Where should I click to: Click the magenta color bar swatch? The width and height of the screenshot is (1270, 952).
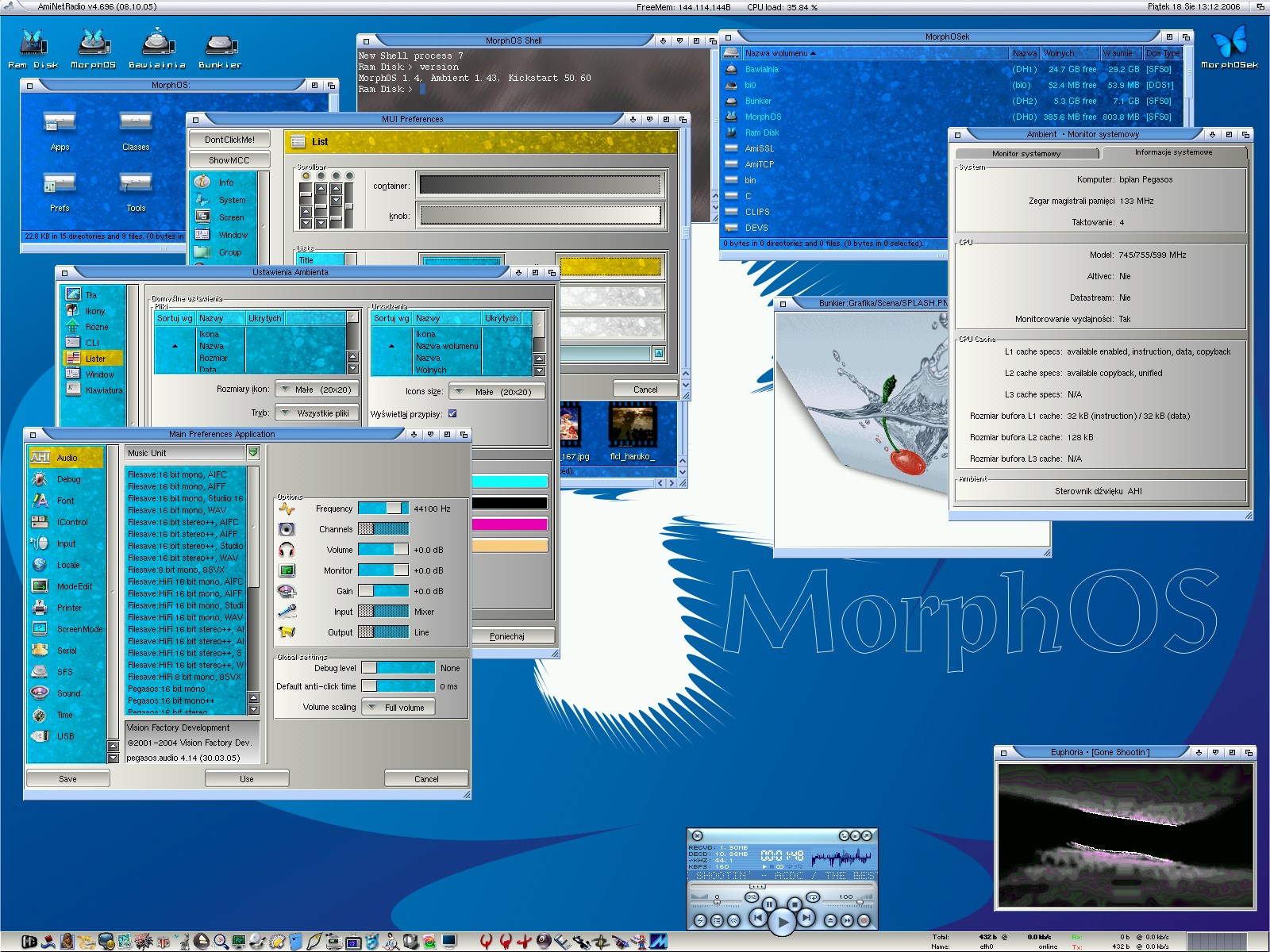click(510, 524)
